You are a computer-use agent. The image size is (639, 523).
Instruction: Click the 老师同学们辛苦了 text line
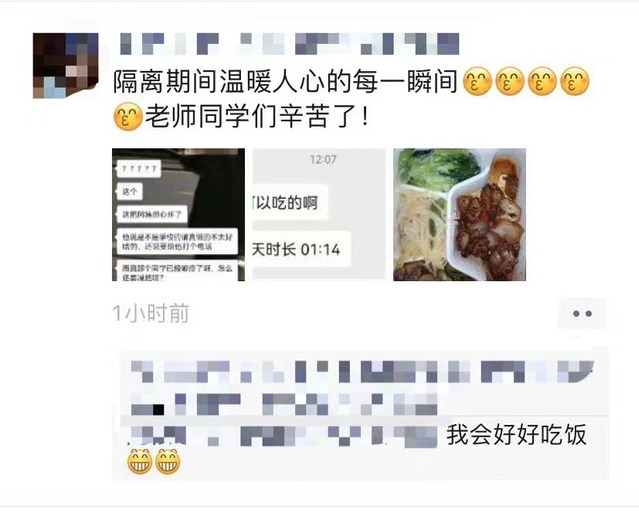(257, 117)
